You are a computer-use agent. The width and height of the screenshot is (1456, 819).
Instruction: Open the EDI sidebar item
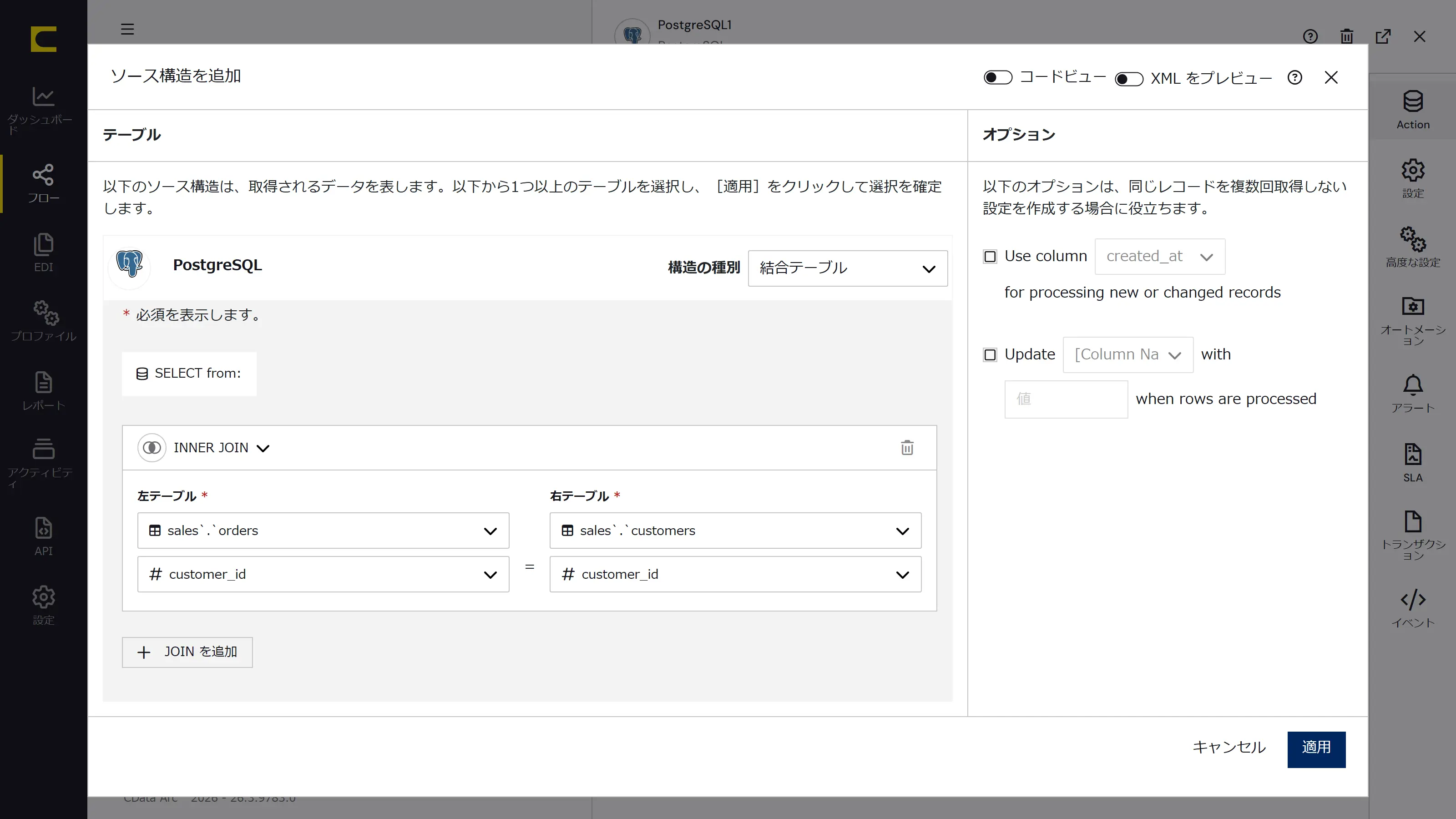coord(44,253)
